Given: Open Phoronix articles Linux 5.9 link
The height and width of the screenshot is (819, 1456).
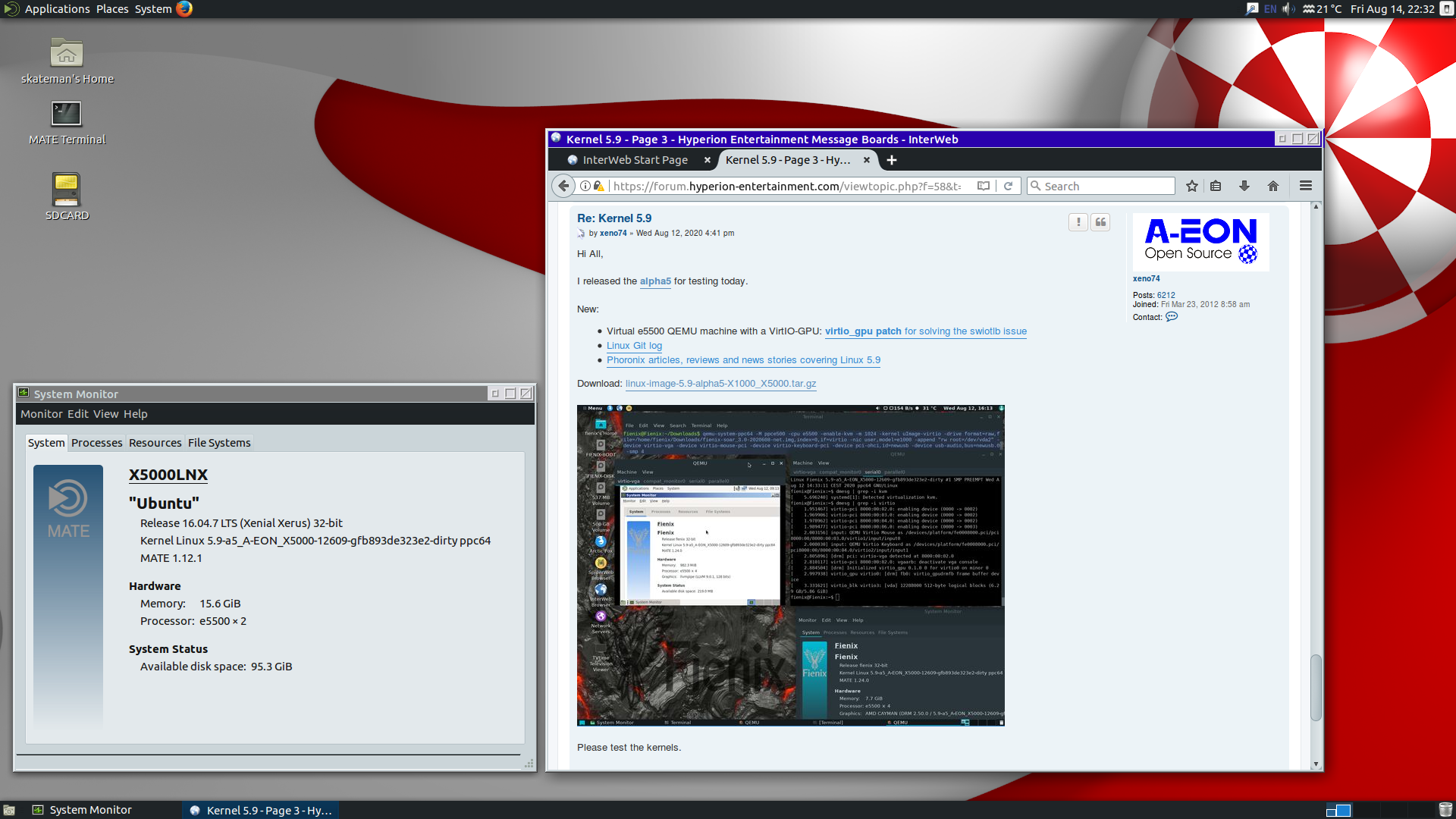Looking at the screenshot, I should 743,360.
